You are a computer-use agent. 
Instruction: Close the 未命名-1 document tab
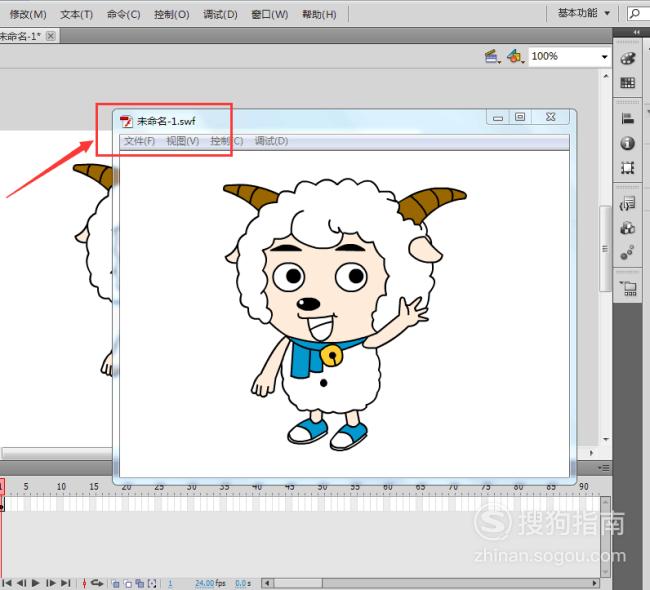point(51,36)
